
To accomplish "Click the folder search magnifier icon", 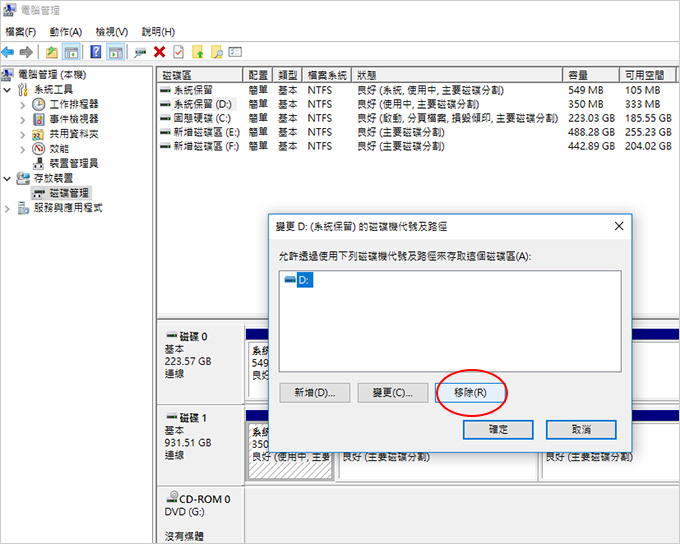I will tap(216, 52).
